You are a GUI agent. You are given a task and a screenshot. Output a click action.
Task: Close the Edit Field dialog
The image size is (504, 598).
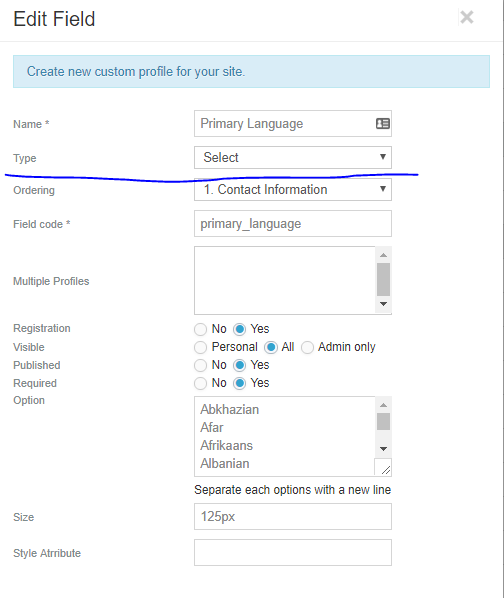tap(467, 17)
